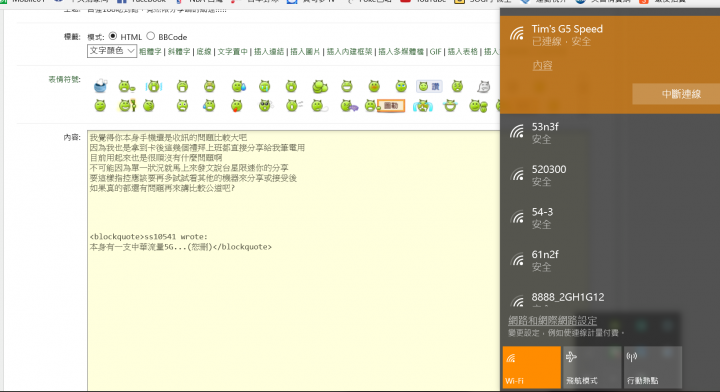The width and height of the screenshot is (720, 392).
Task: Click the 文字置中 link
Action: point(232,52)
